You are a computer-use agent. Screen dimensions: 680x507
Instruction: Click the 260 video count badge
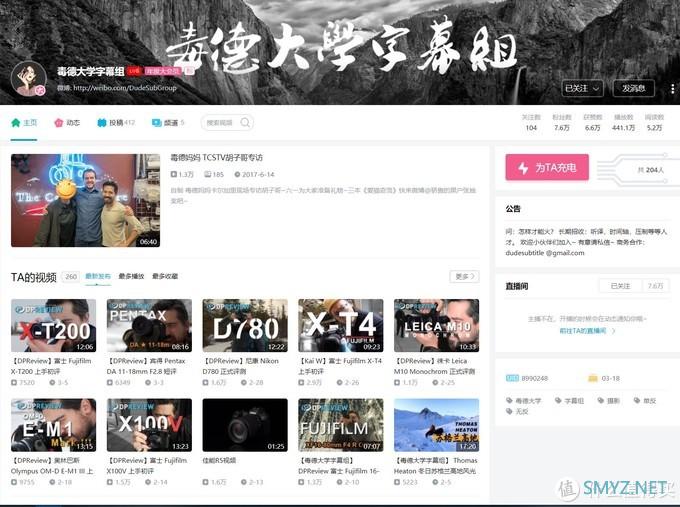[x=71, y=277]
